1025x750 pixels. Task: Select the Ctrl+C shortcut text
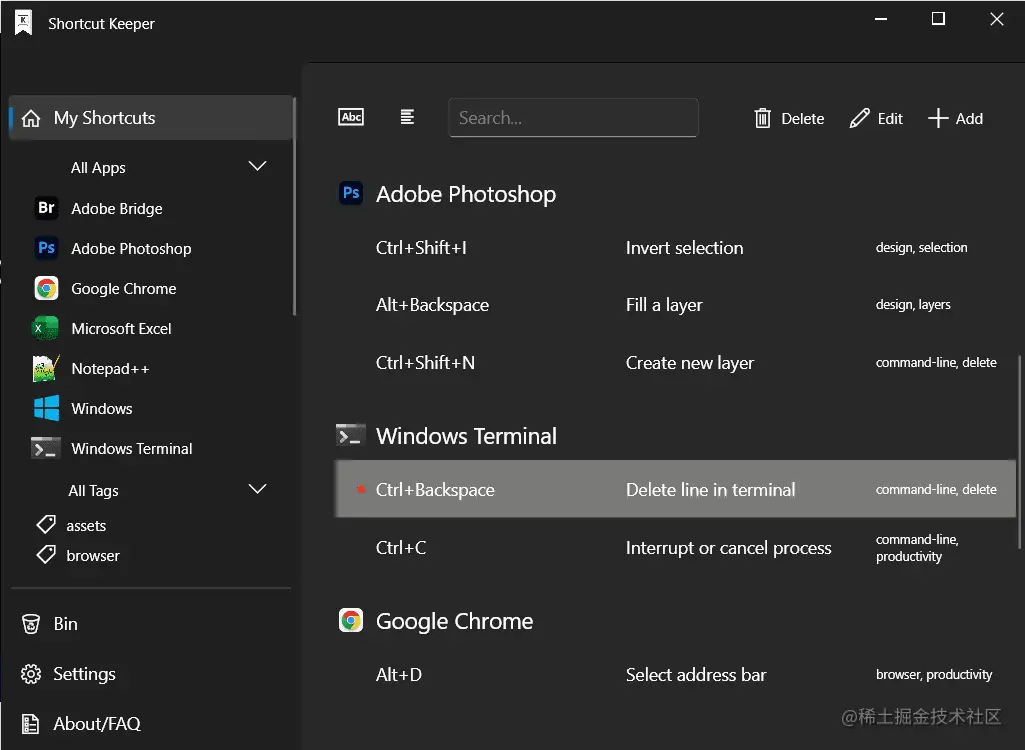click(x=401, y=547)
